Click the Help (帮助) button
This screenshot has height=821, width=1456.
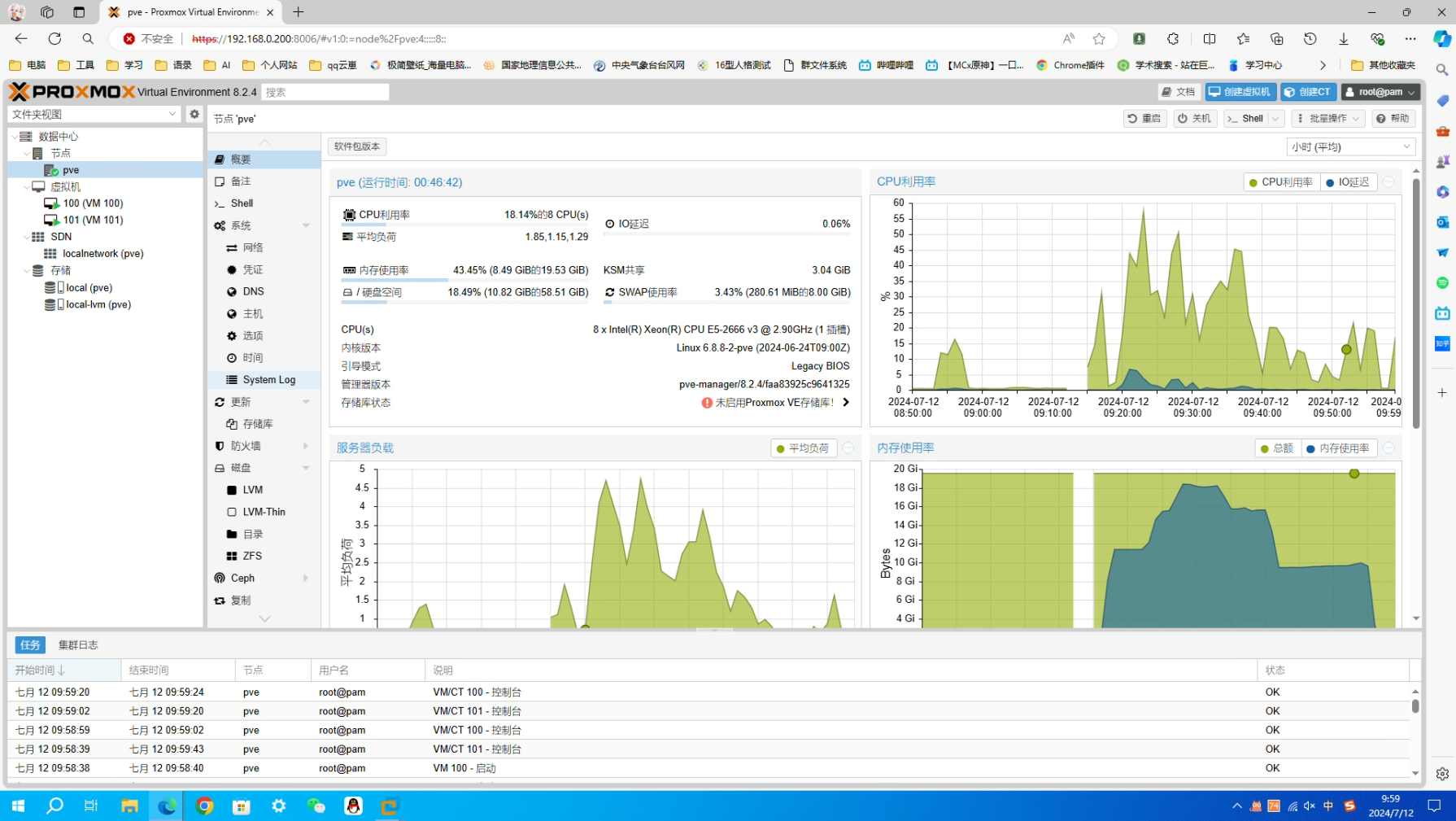1393,119
